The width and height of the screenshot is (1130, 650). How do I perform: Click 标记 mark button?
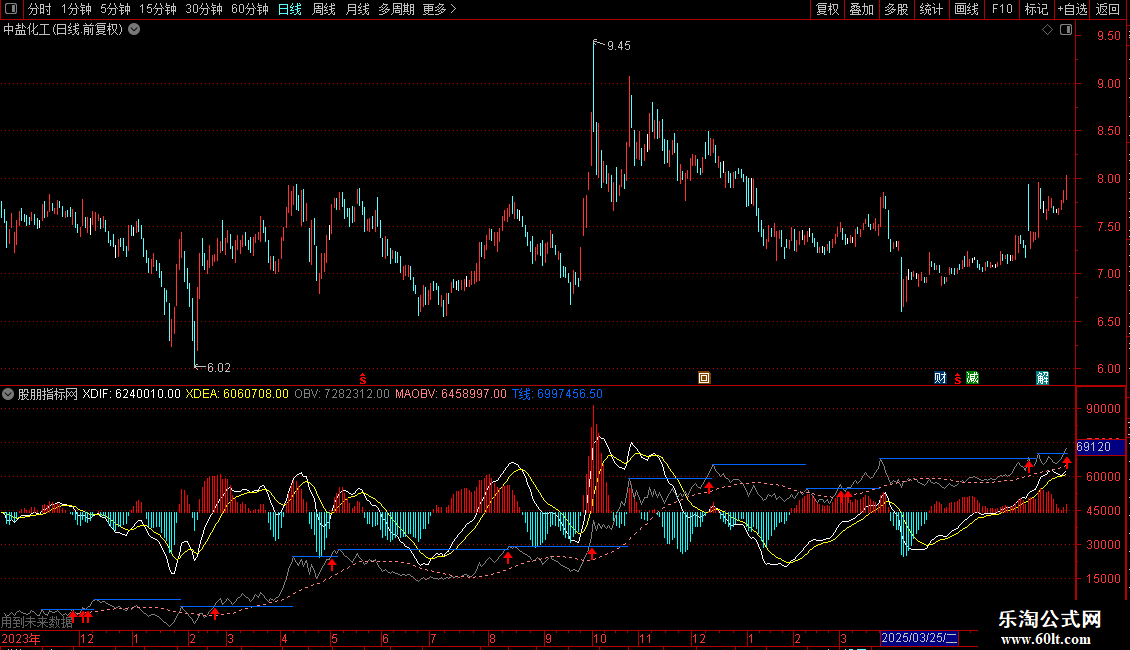pyautogui.click(x=1036, y=9)
